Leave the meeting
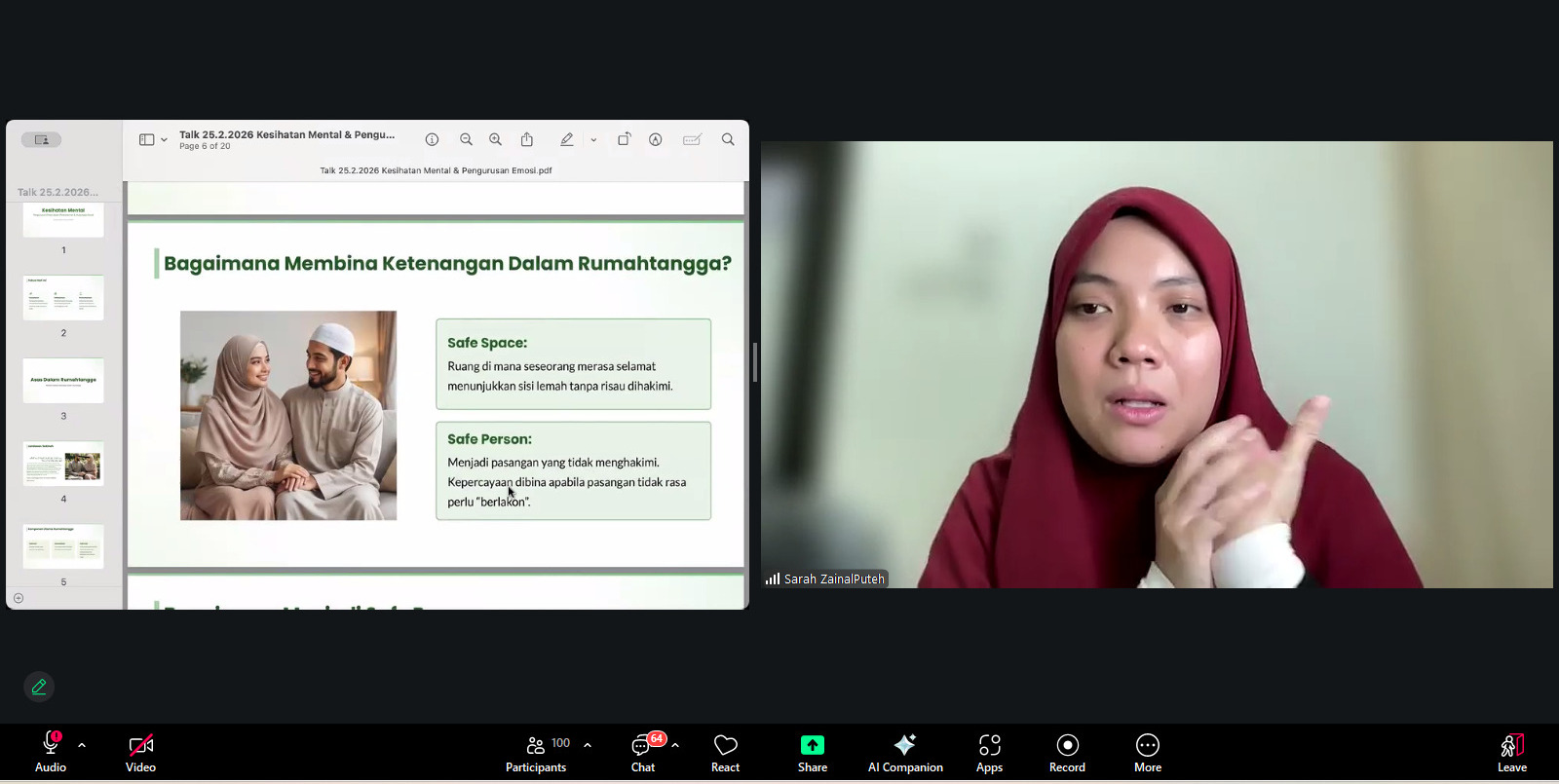 tap(1511, 752)
